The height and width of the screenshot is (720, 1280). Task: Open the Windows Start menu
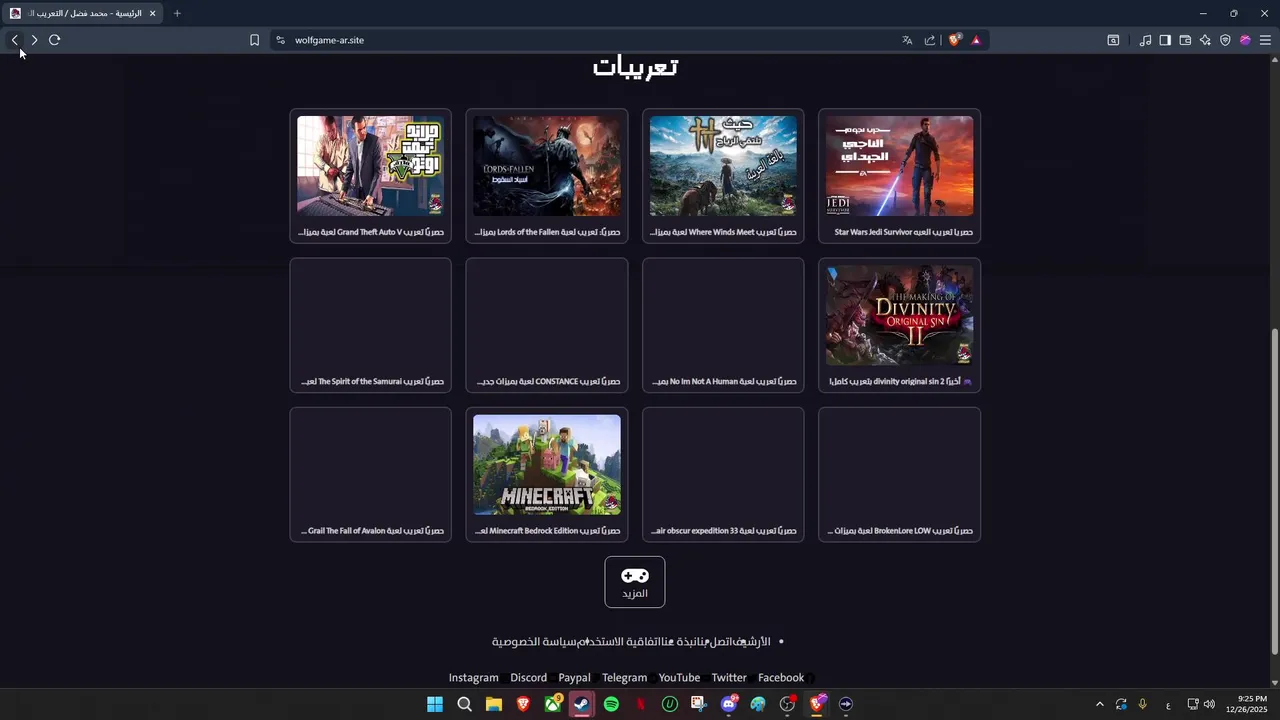[x=435, y=704]
